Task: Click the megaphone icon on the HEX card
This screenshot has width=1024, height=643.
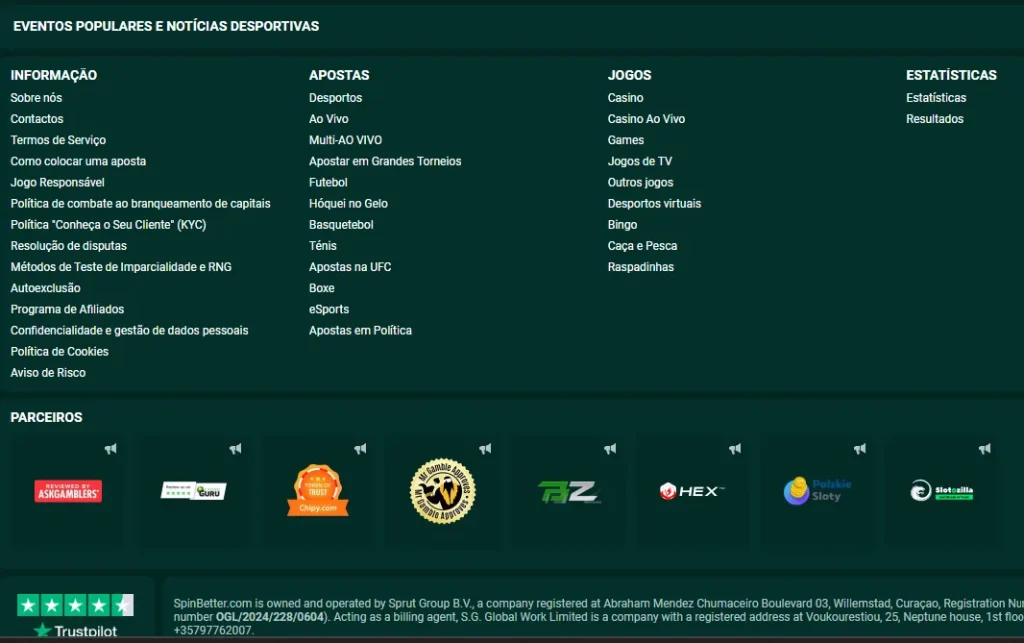Action: coord(735,448)
